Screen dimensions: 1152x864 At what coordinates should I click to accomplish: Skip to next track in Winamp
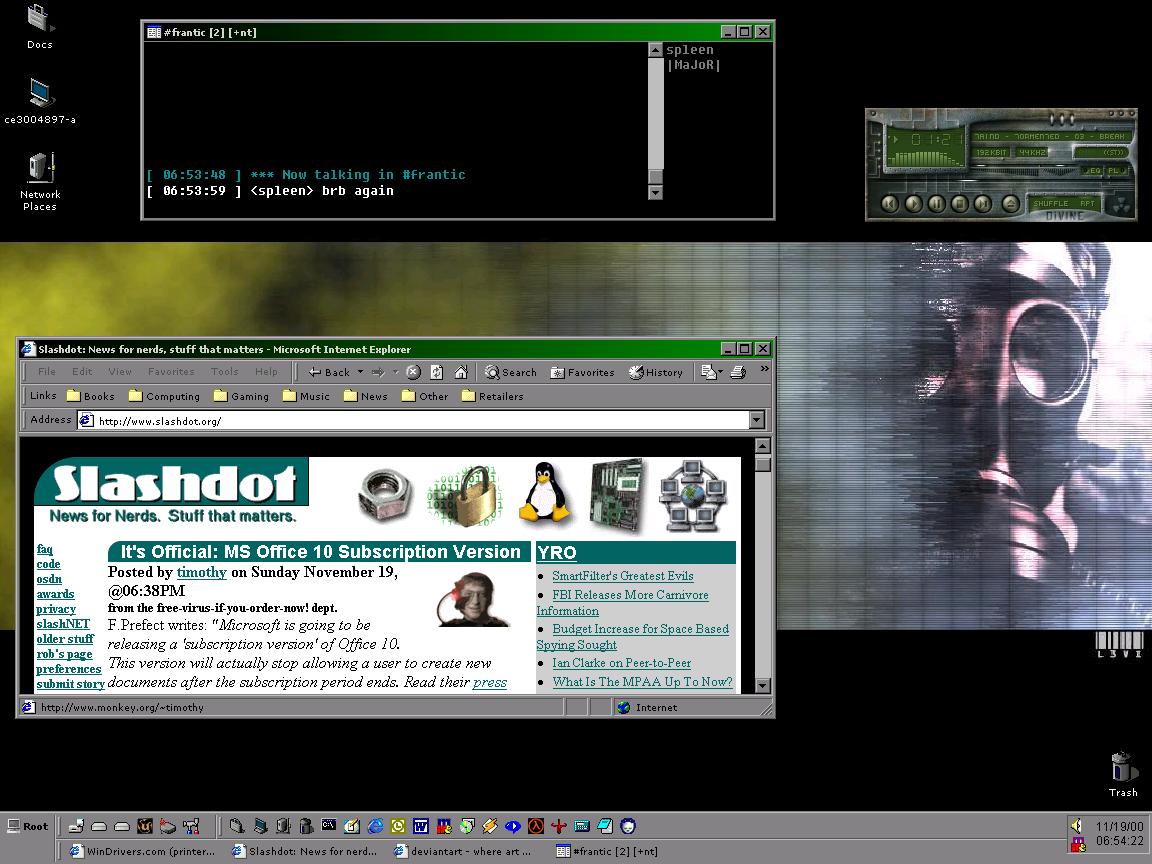coord(983,204)
